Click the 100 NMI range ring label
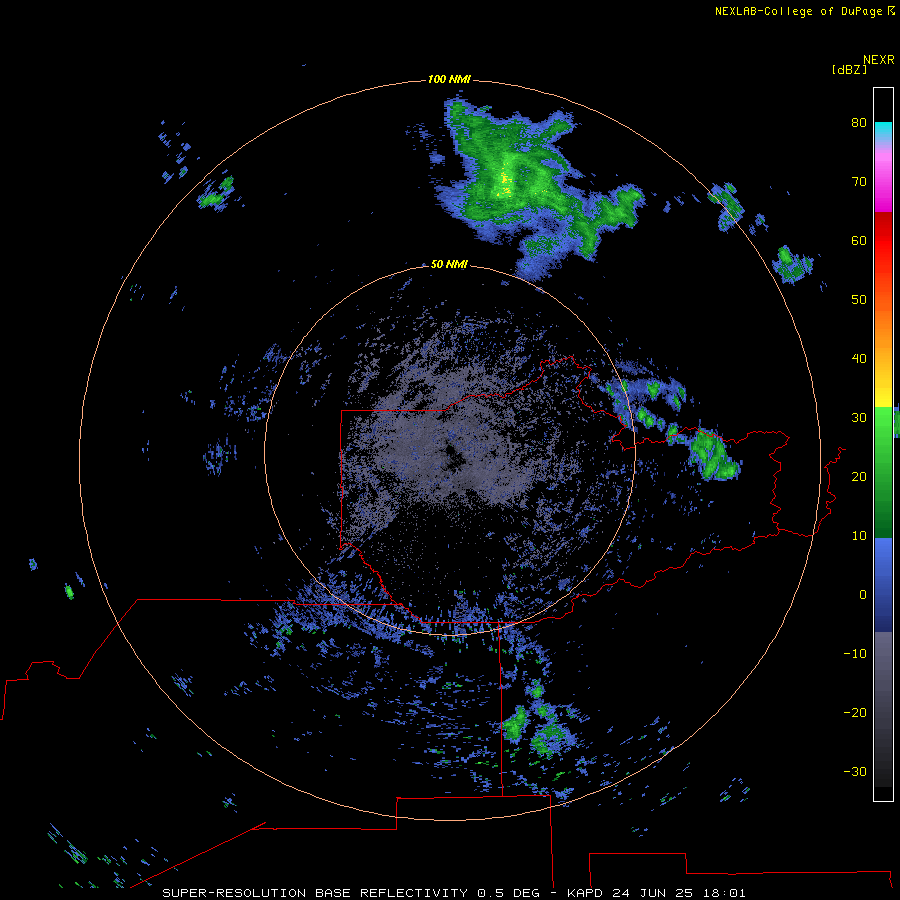900x900 pixels. tap(449, 79)
